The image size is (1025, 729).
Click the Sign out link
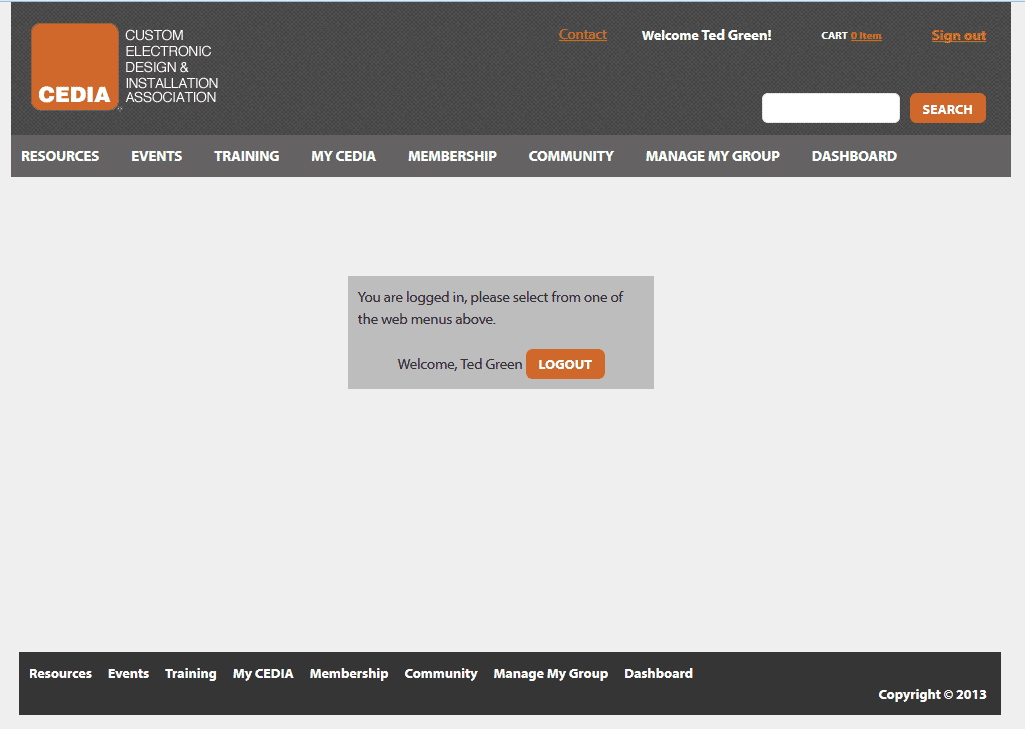(958, 35)
